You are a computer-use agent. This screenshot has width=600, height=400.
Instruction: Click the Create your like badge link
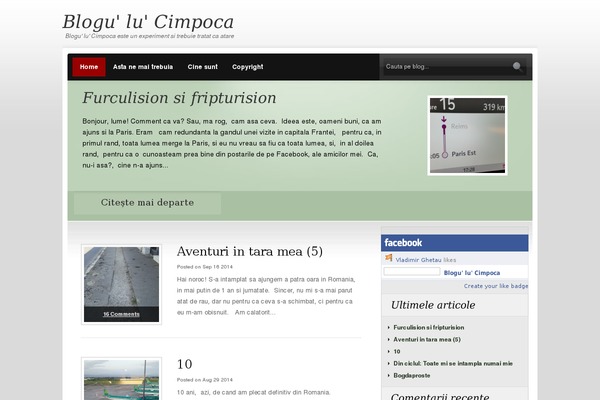pyautogui.click(x=496, y=286)
